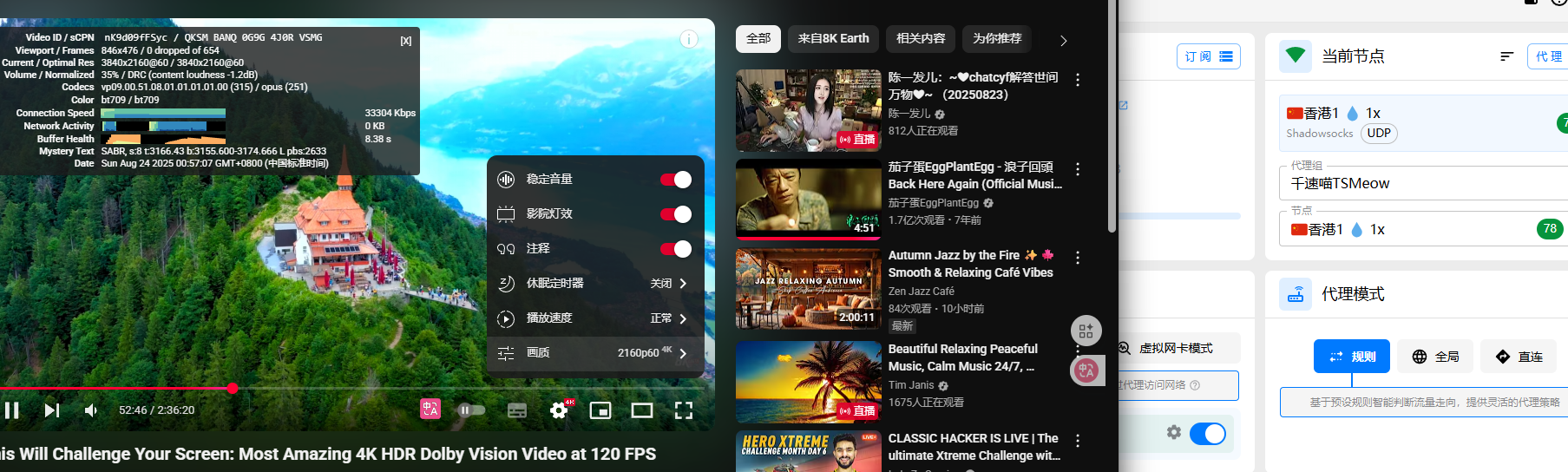Image resolution: width=1568 pixels, height=472 pixels.
Task: Switch to theater mode icon
Action: [642, 410]
